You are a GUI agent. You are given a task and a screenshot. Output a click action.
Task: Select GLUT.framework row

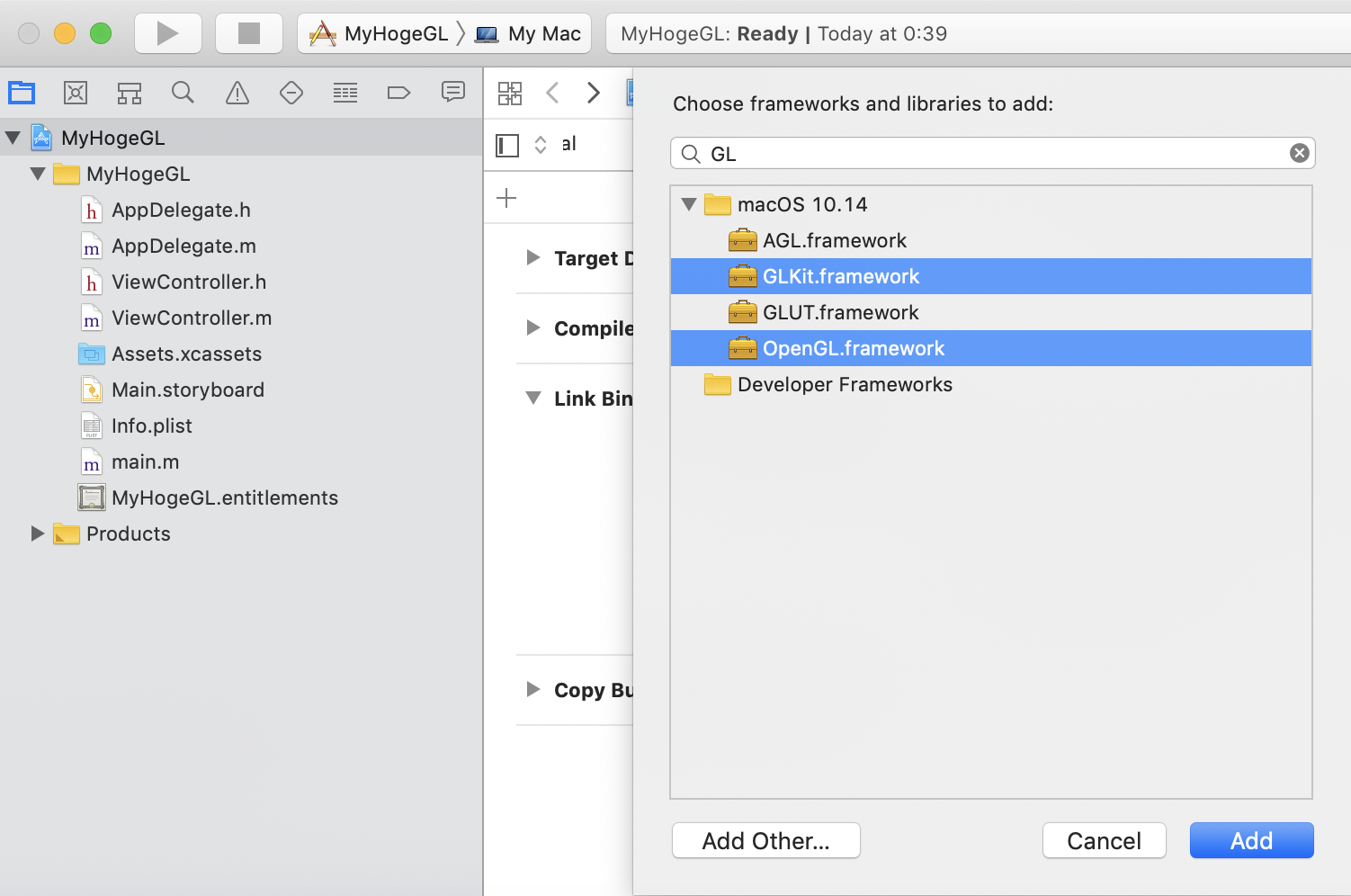pyautogui.click(x=991, y=312)
